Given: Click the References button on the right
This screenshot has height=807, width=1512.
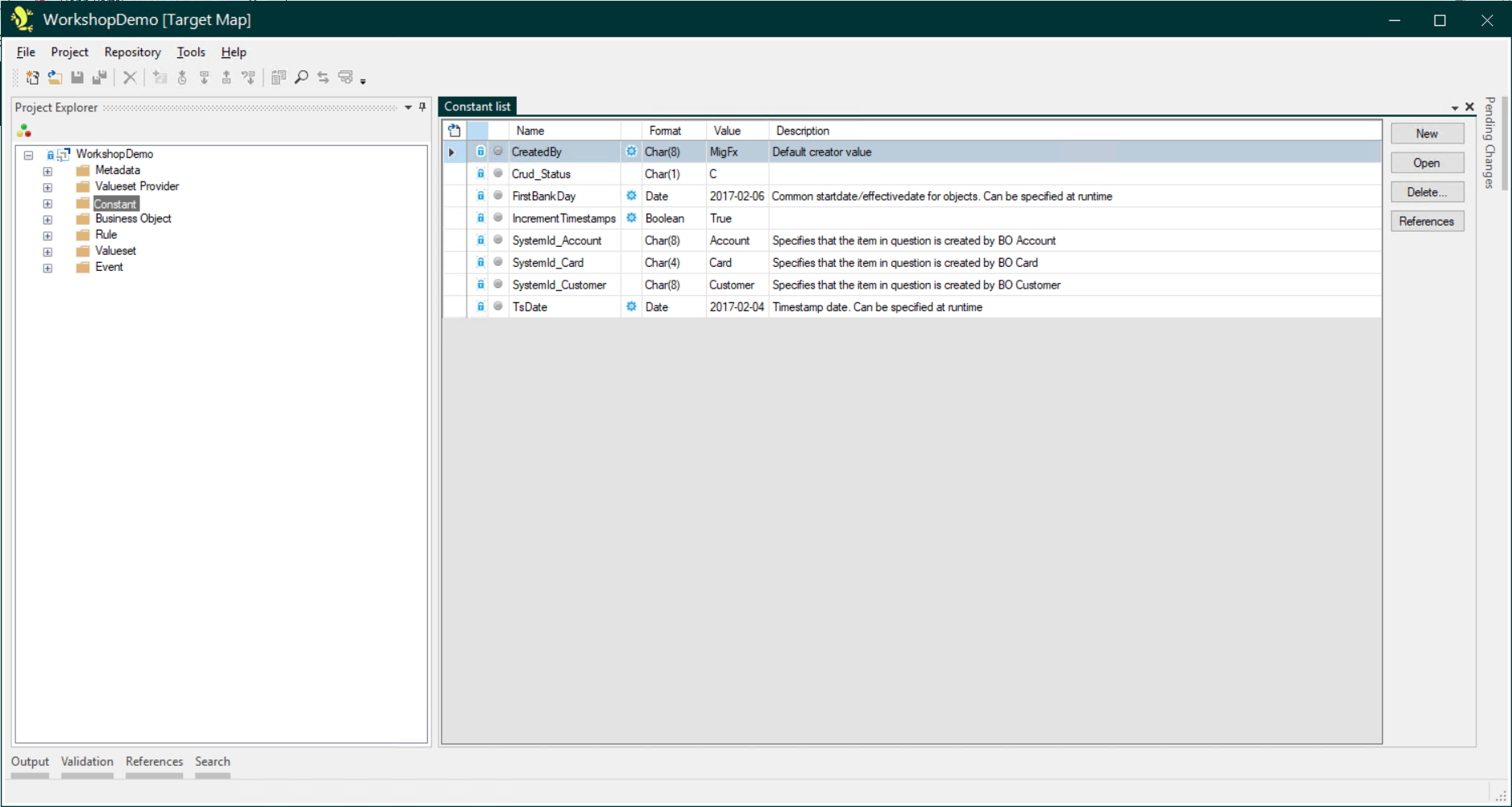Looking at the screenshot, I should pyautogui.click(x=1427, y=221).
